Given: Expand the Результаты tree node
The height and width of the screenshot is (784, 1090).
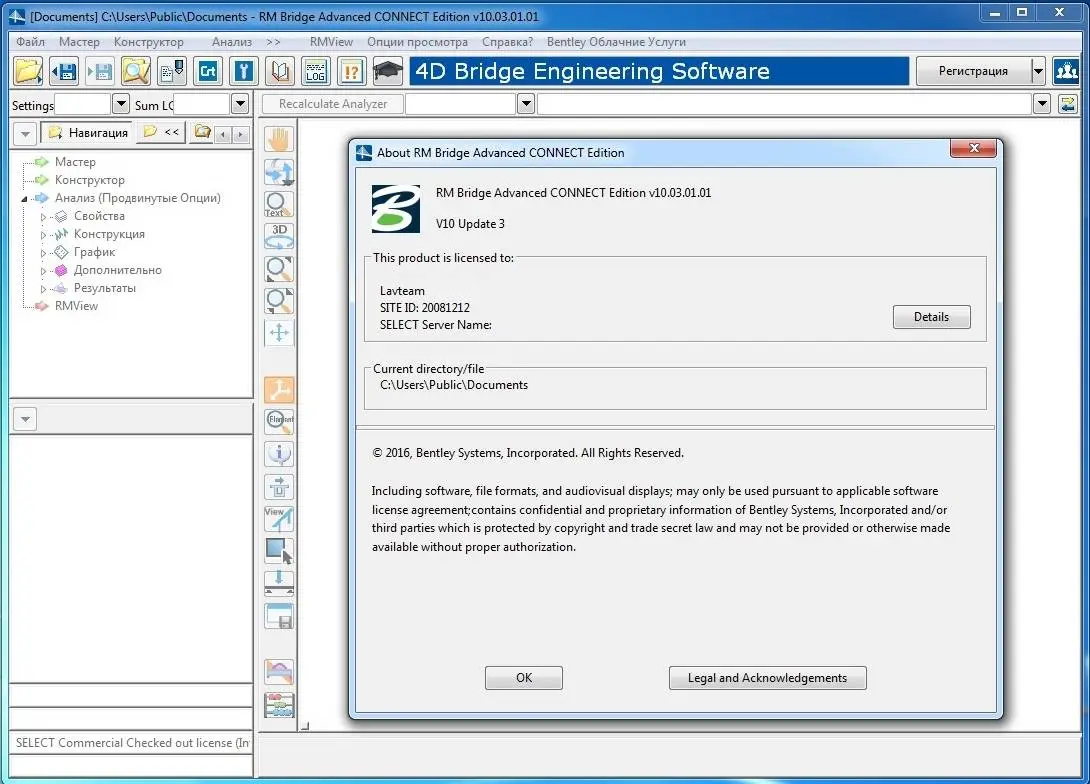Looking at the screenshot, I should pos(43,289).
